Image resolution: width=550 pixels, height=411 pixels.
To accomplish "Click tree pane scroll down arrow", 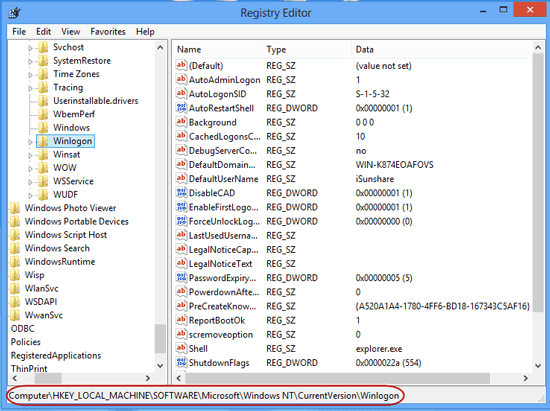I will point(160,366).
